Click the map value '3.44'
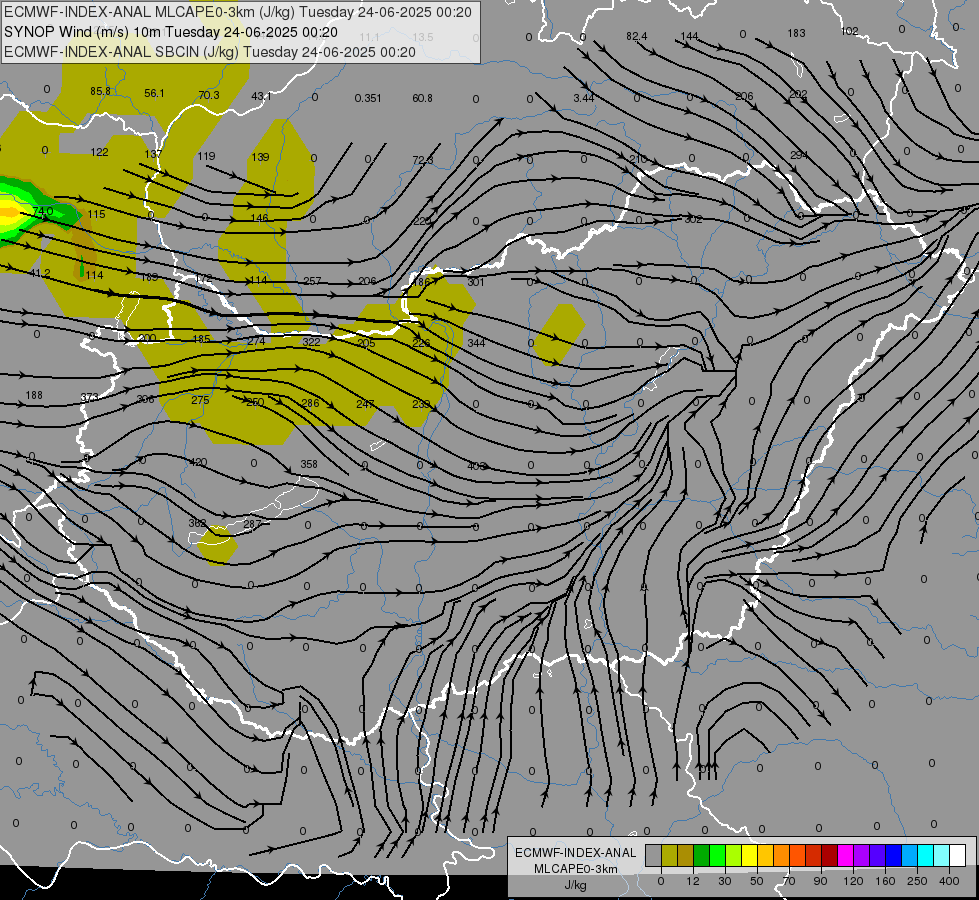Viewport: 979px width, 900px height. coord(584,98)
